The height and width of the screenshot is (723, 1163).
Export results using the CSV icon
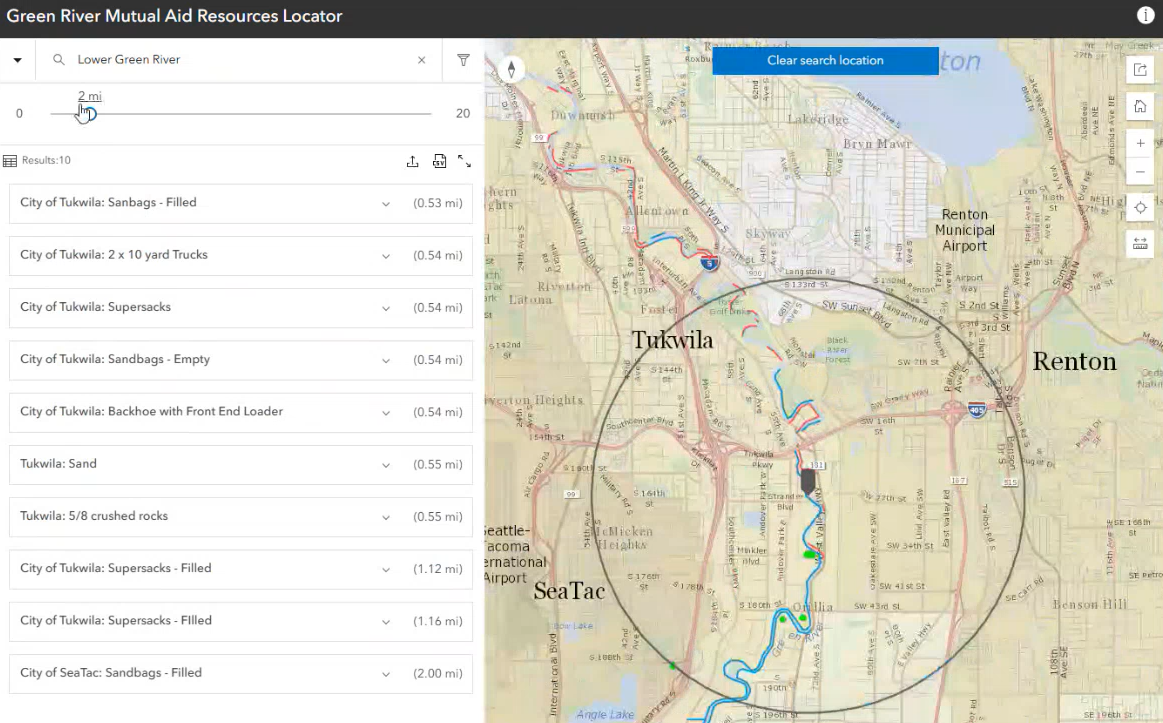coord(439,160)
